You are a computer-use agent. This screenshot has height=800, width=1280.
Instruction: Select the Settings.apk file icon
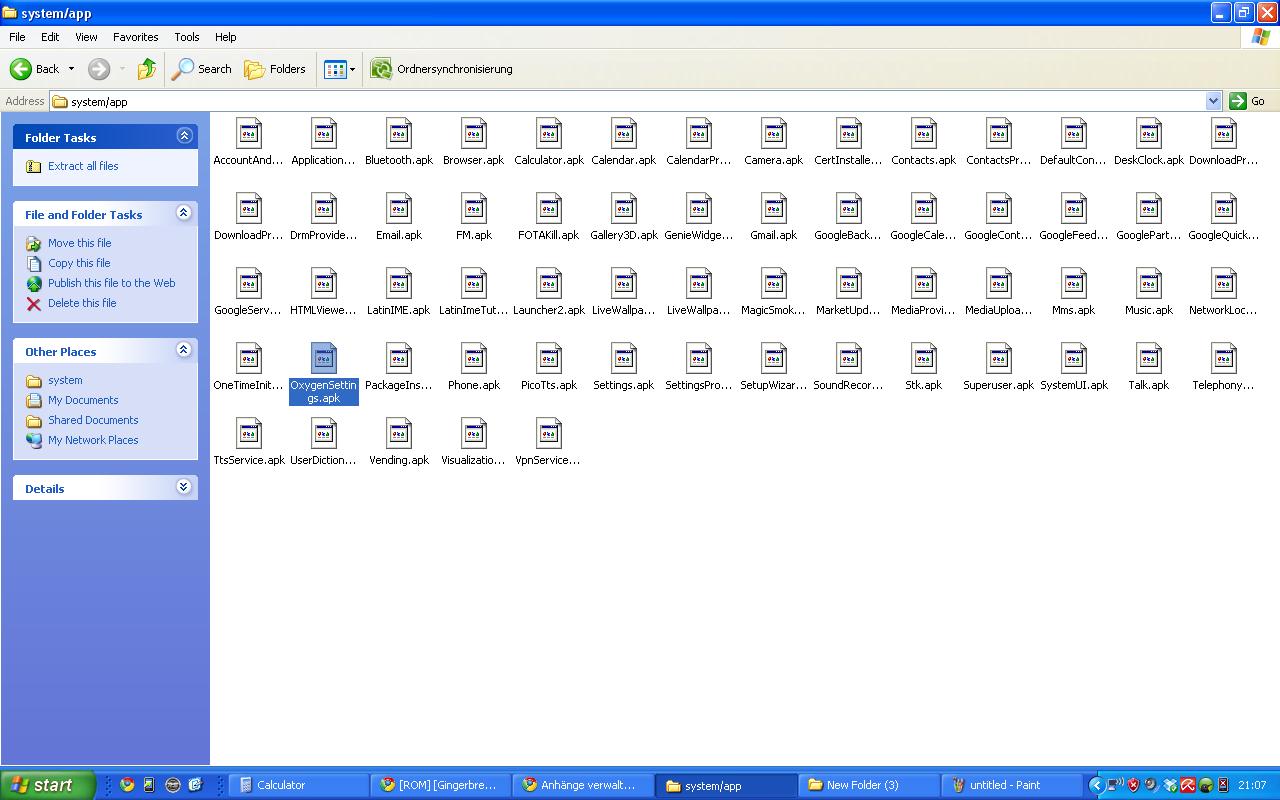click(x=624, y=359)
